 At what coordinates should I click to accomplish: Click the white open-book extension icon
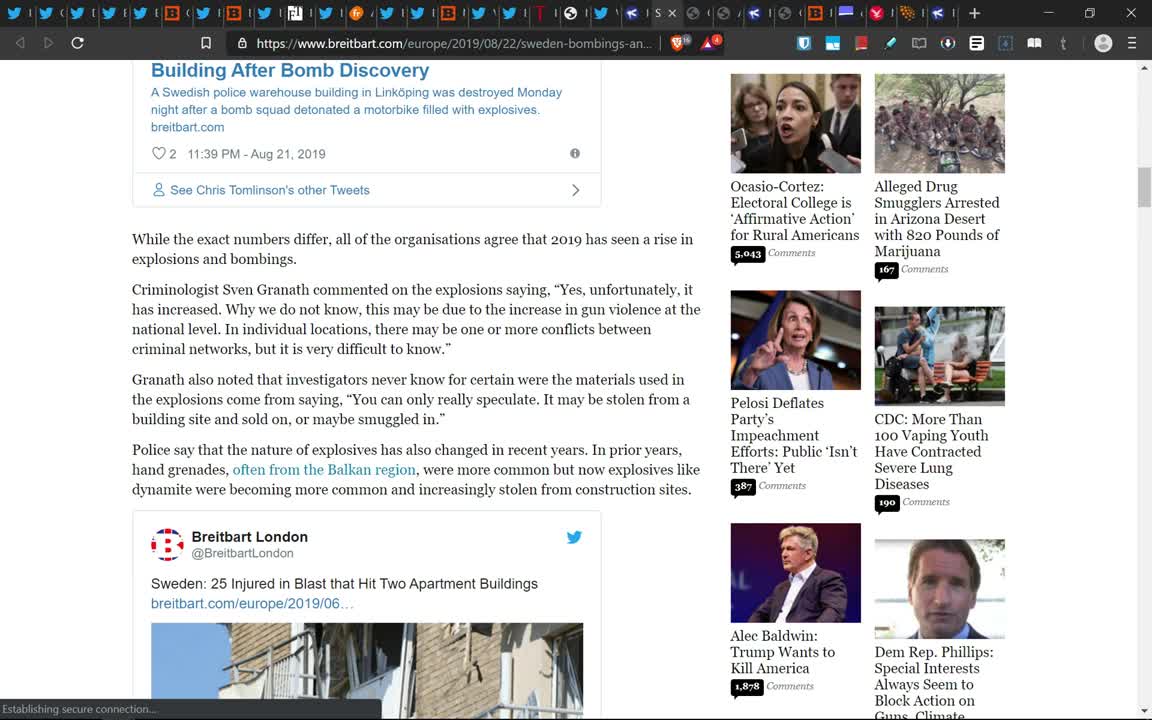pos(1034,43)
